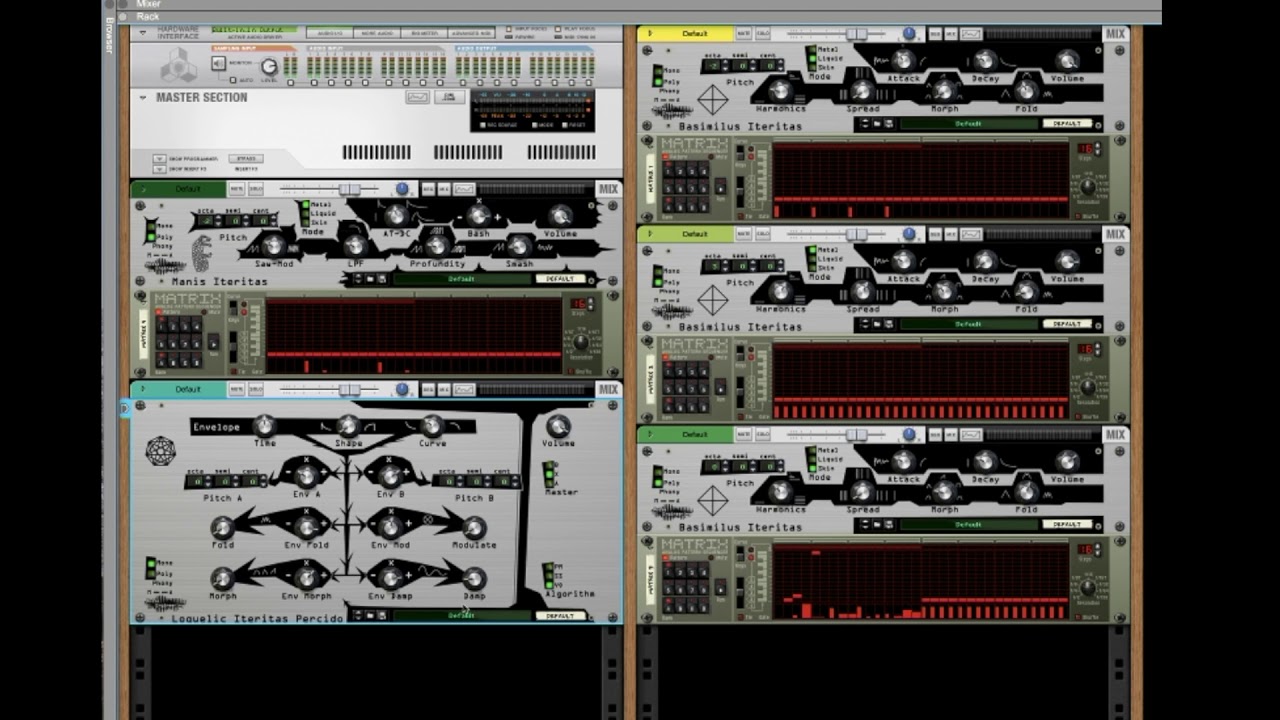Image resolution: width=1280 pixels, height=720 pixels.
Task: Click top Basimilus Iteritas Harmonics knob
Action: (780, 91)
